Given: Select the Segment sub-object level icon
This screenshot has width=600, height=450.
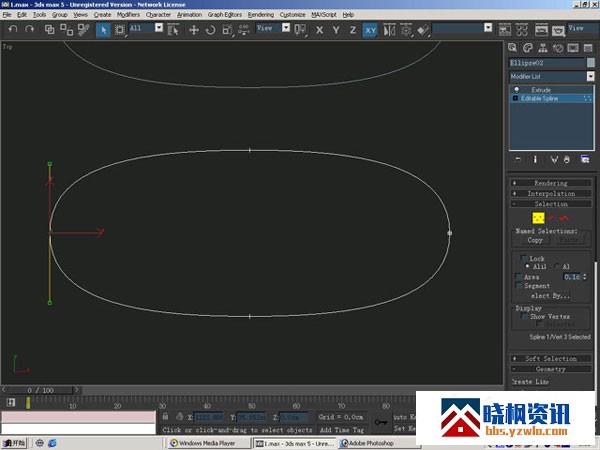Looking at the screenshot, I should [x=551, y=218].
